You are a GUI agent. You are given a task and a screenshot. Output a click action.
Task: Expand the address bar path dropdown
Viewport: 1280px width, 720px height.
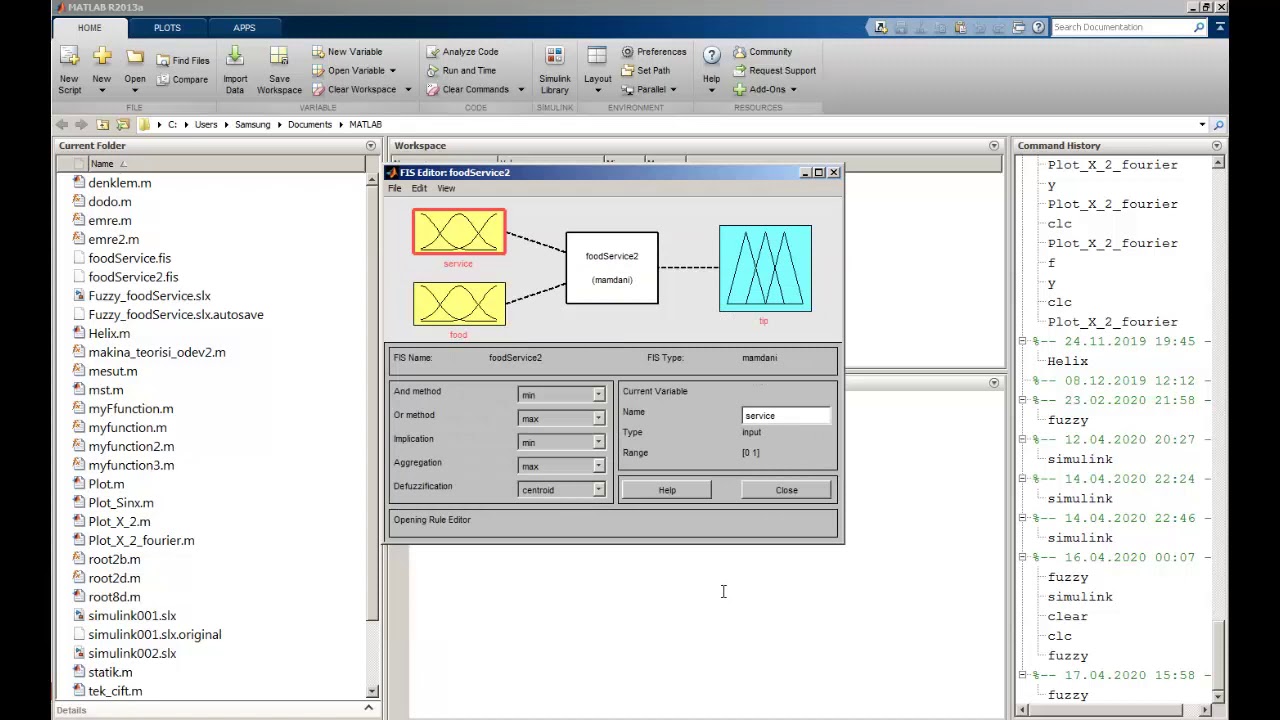coord(1202,125)
